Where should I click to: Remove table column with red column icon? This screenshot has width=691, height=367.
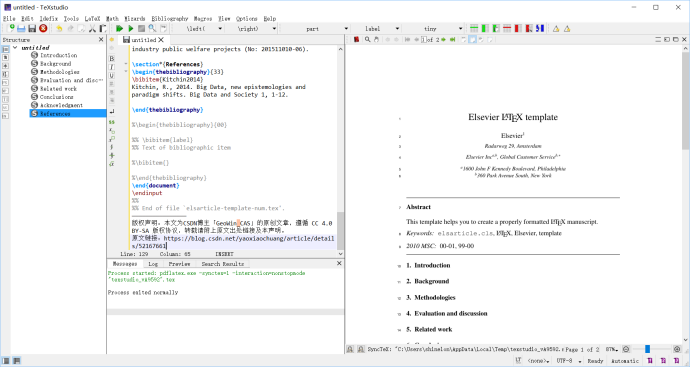[518, 29]
